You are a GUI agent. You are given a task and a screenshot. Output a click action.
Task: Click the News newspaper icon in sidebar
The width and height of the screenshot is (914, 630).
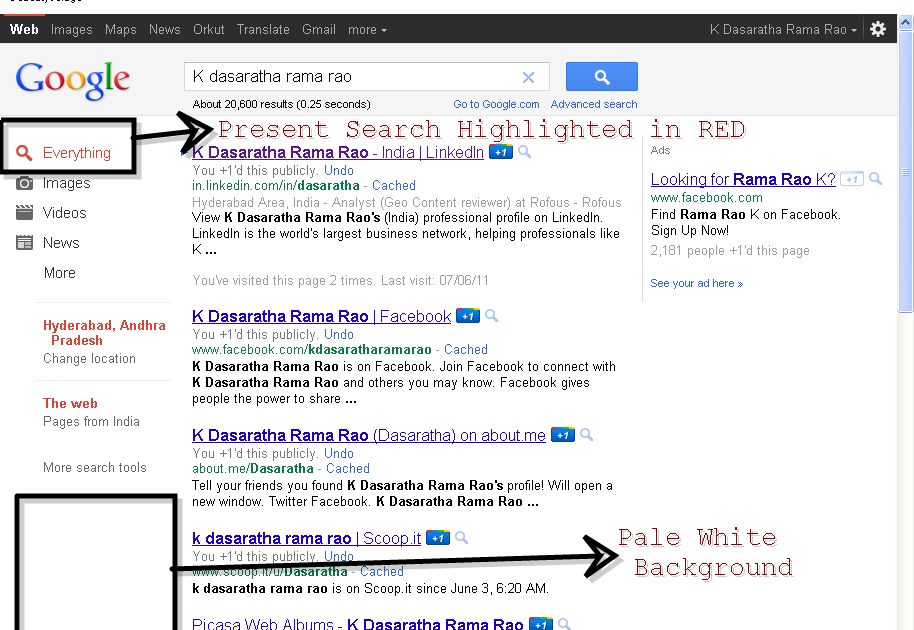pos(24,242)
